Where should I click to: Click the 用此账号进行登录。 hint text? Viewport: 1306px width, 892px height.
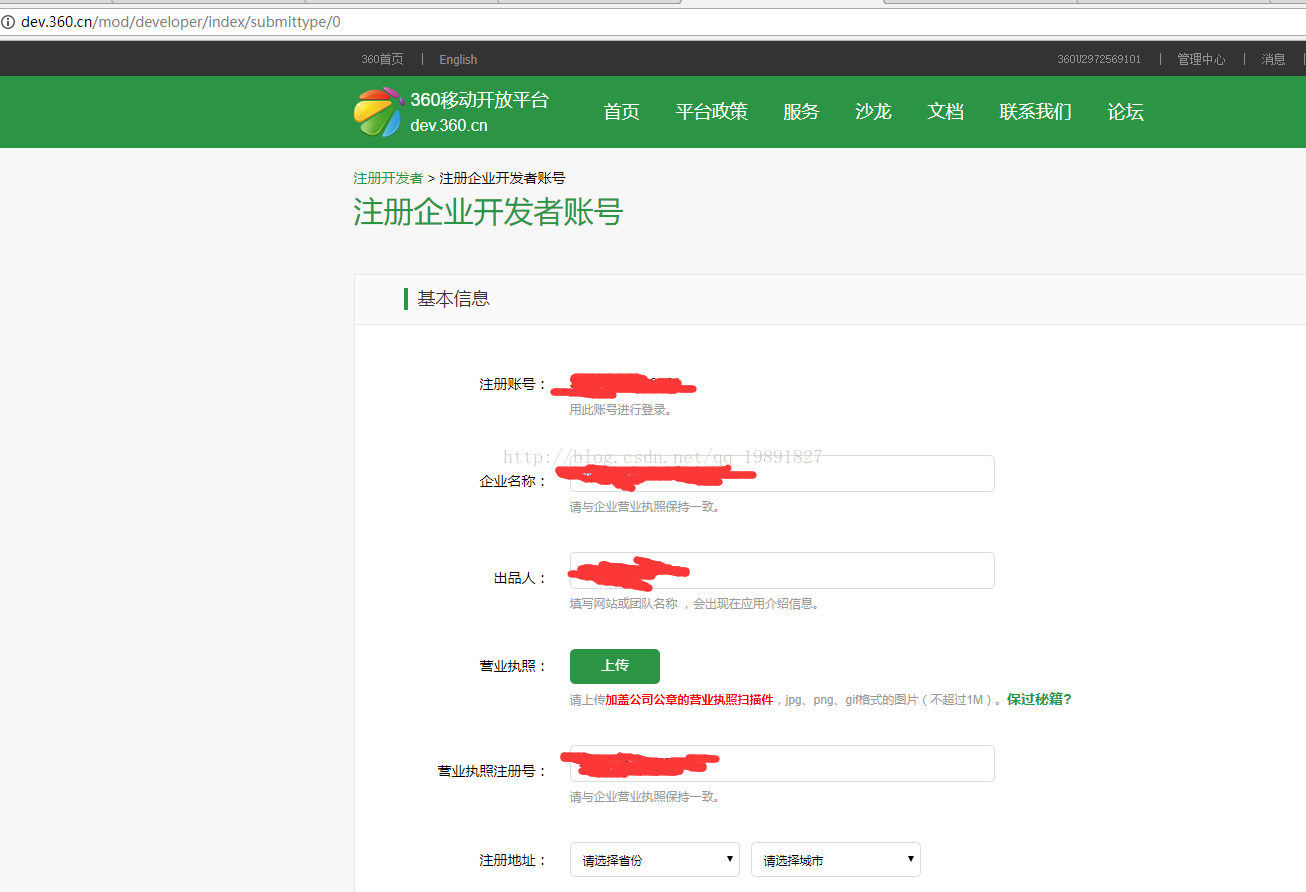coord(621,410)
